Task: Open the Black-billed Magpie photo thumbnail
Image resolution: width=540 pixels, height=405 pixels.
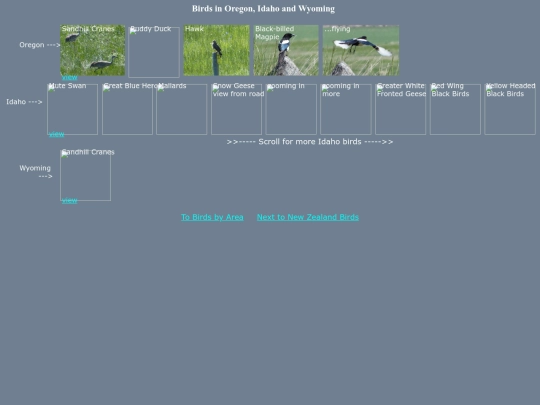Action: click(286, 50)
